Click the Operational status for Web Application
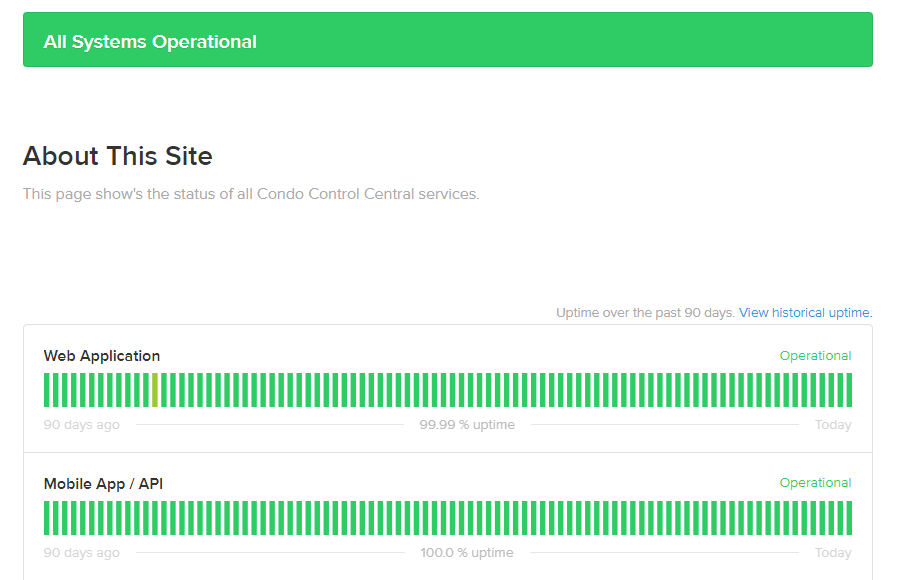 tap(815, 356)
